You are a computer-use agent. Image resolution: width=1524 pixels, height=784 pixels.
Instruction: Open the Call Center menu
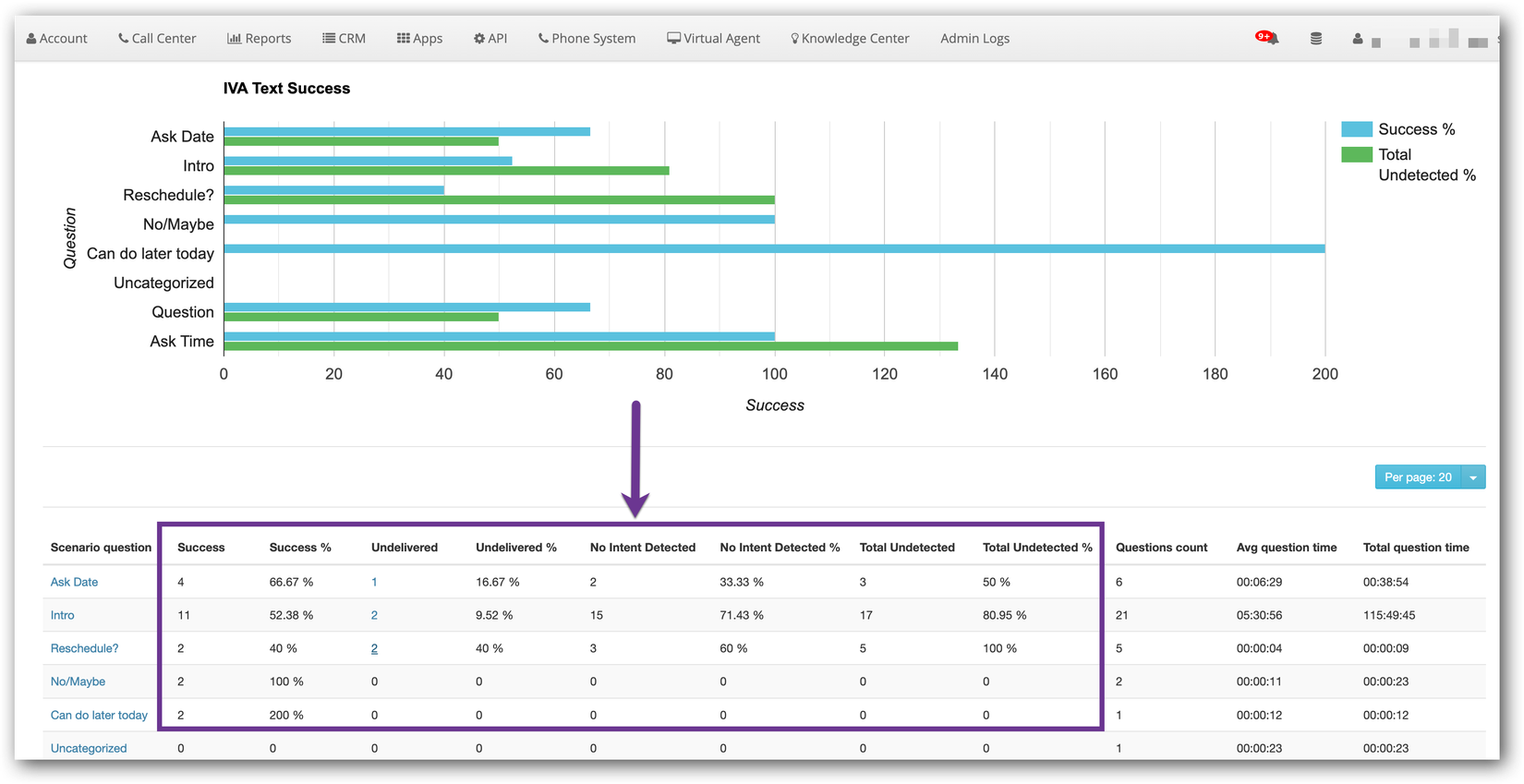pos(157,39)
